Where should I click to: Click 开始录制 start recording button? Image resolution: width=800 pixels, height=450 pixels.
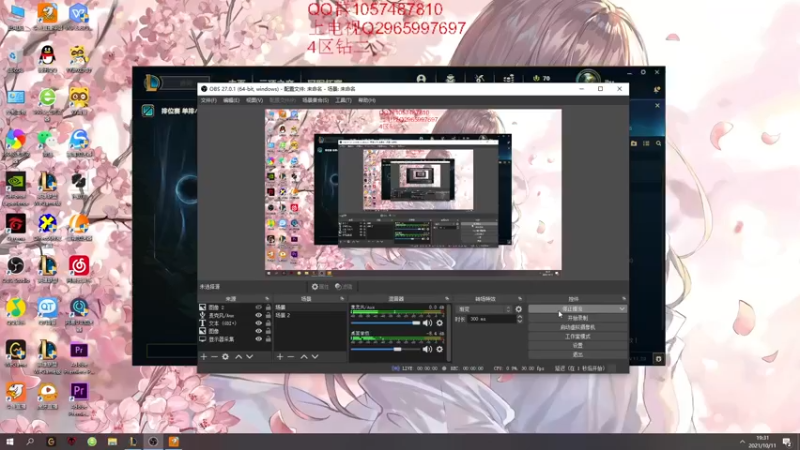pyautogui.click(x=578, y=318)
